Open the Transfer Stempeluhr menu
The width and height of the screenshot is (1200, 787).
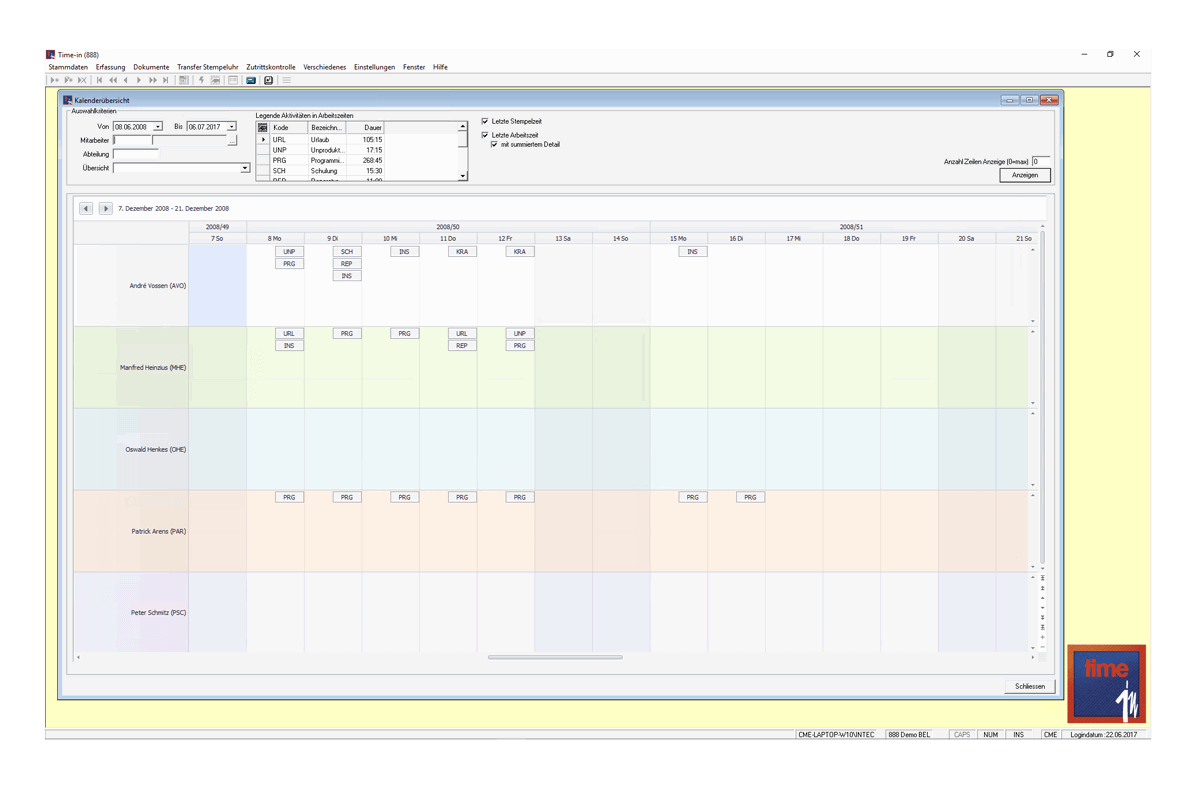[208, 67]
